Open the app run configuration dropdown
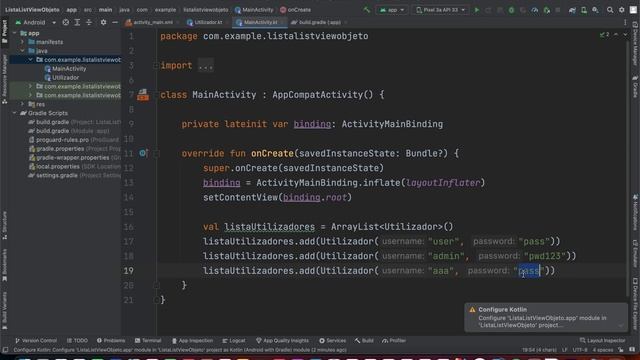This screenshot has height=360, width=640. (x=391, y=10)
